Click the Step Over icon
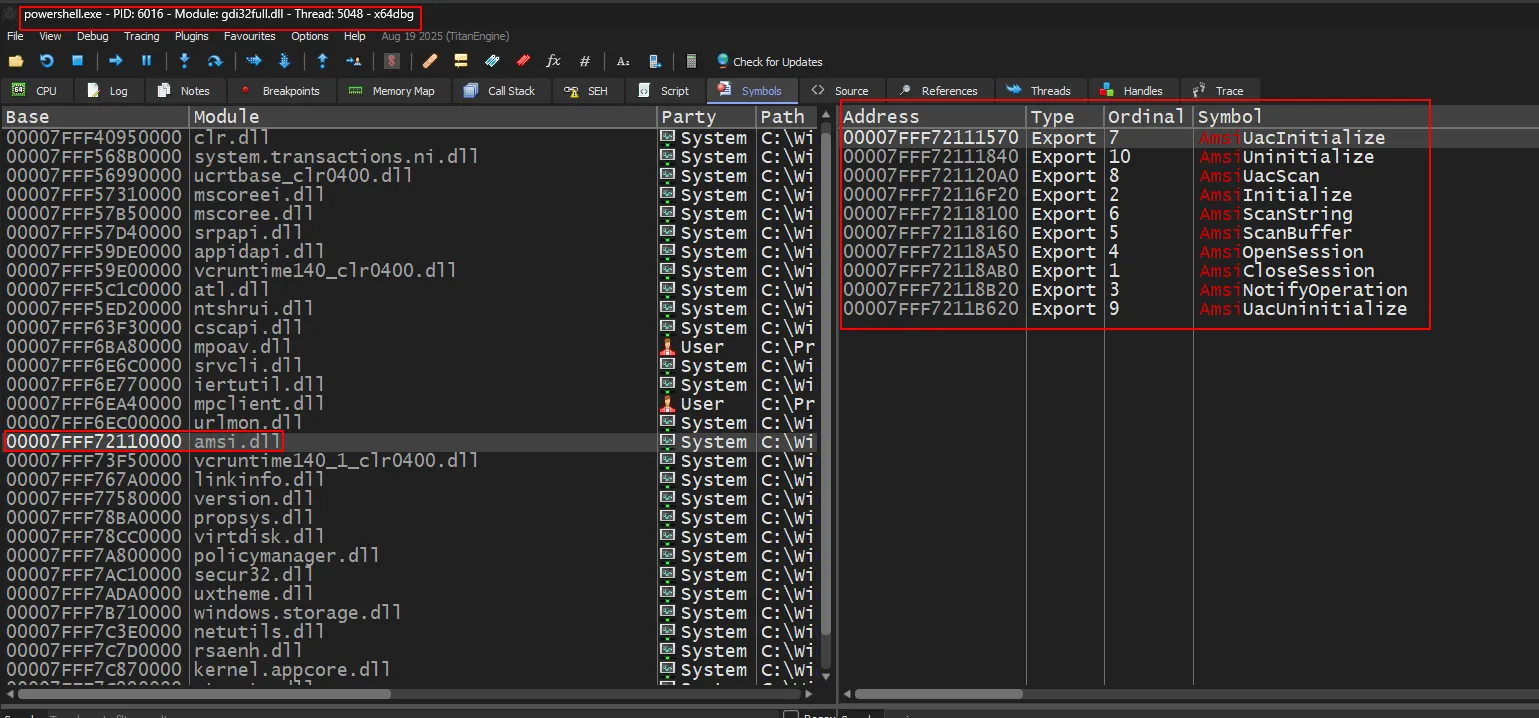Viewport: 1539px width, 718px height. (214, 61)
